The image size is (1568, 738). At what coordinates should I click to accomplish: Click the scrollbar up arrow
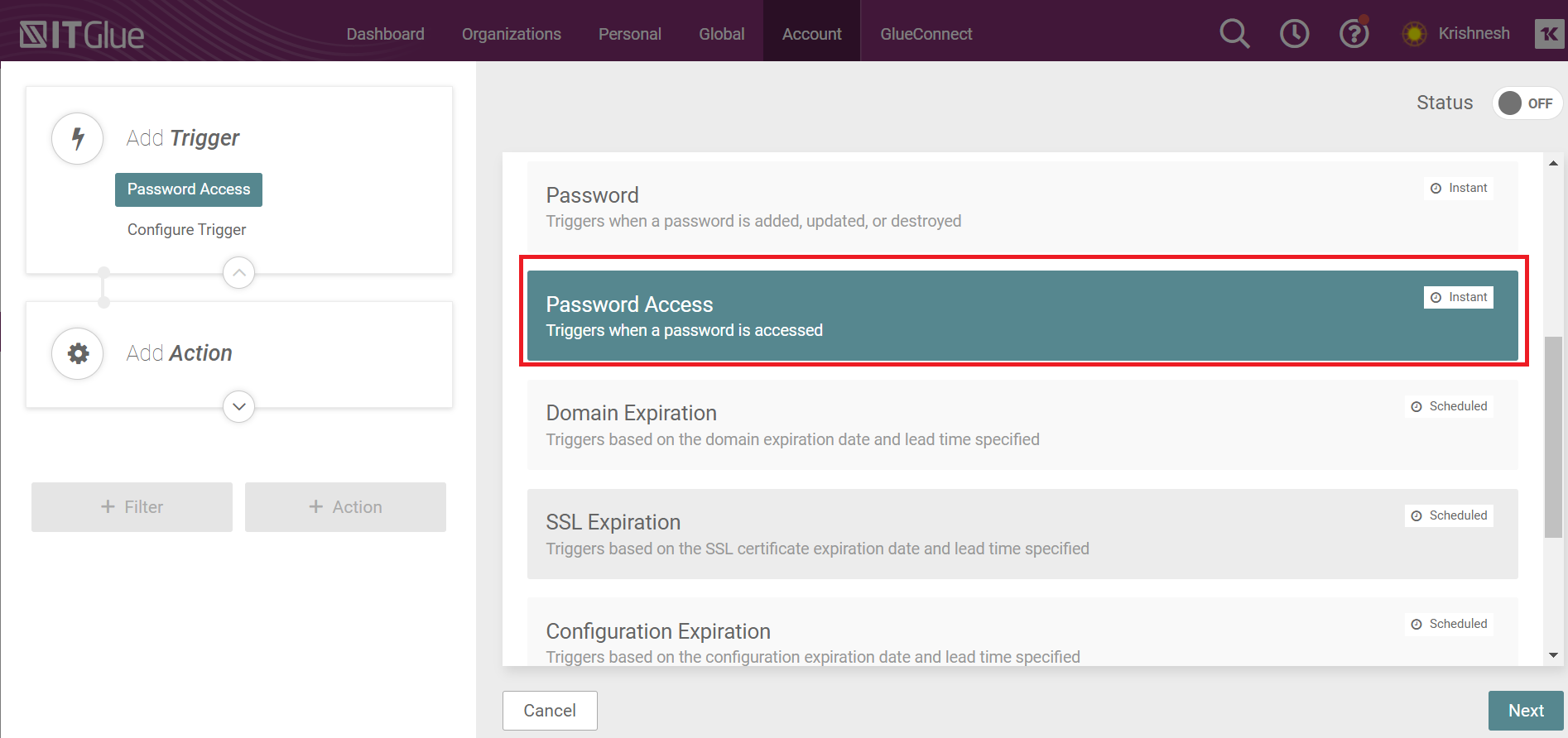tap(1553, 163)
